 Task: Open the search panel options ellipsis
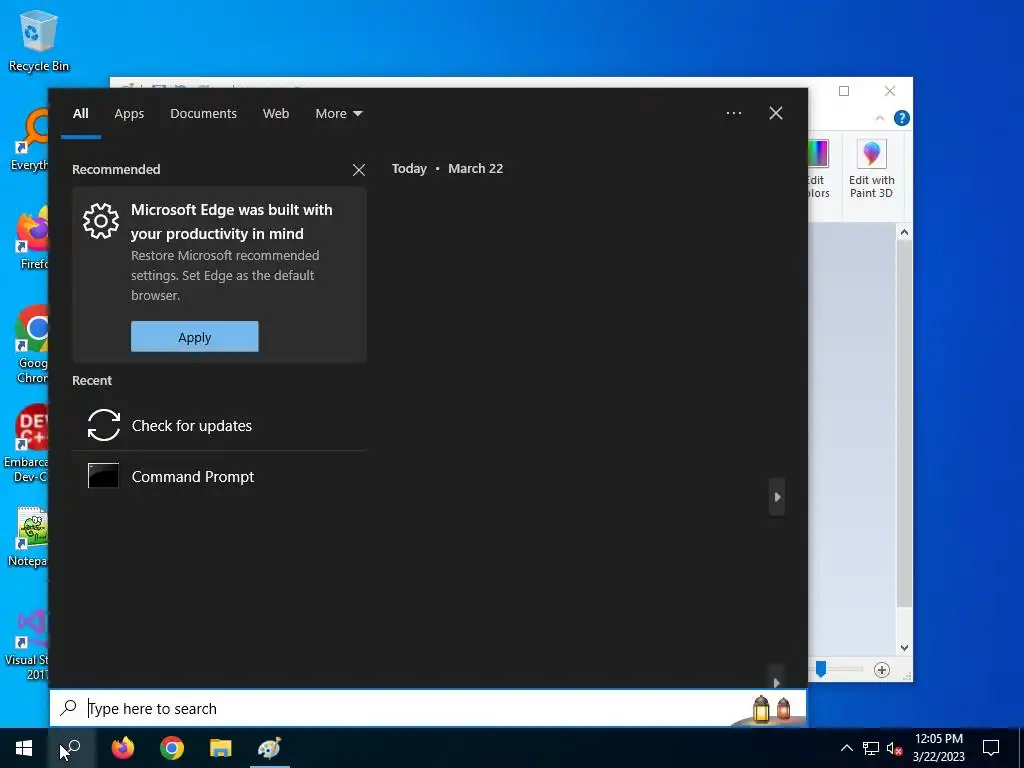click(x=733, y=113)
